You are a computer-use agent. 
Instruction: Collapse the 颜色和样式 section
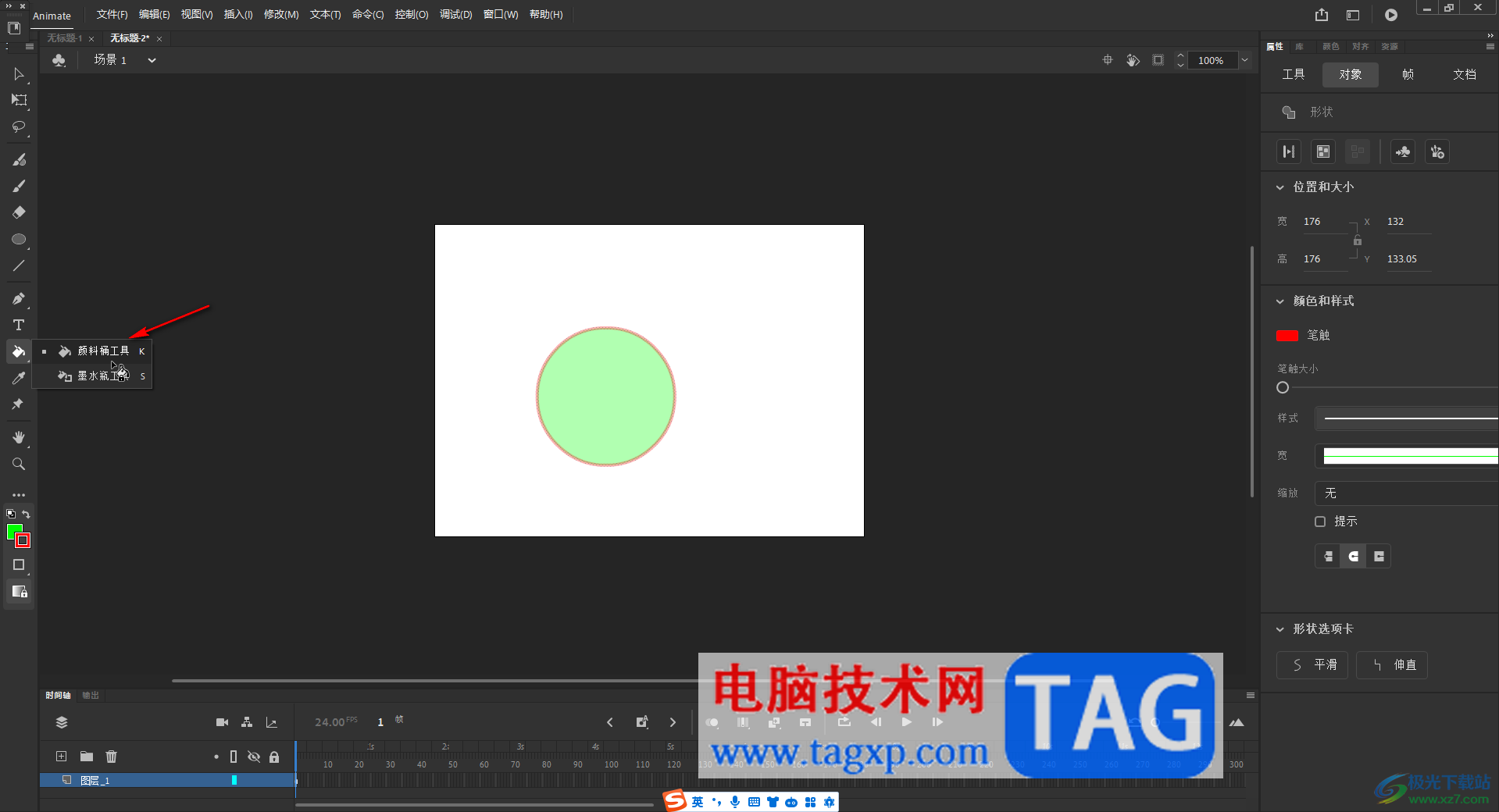point(1280,301)
